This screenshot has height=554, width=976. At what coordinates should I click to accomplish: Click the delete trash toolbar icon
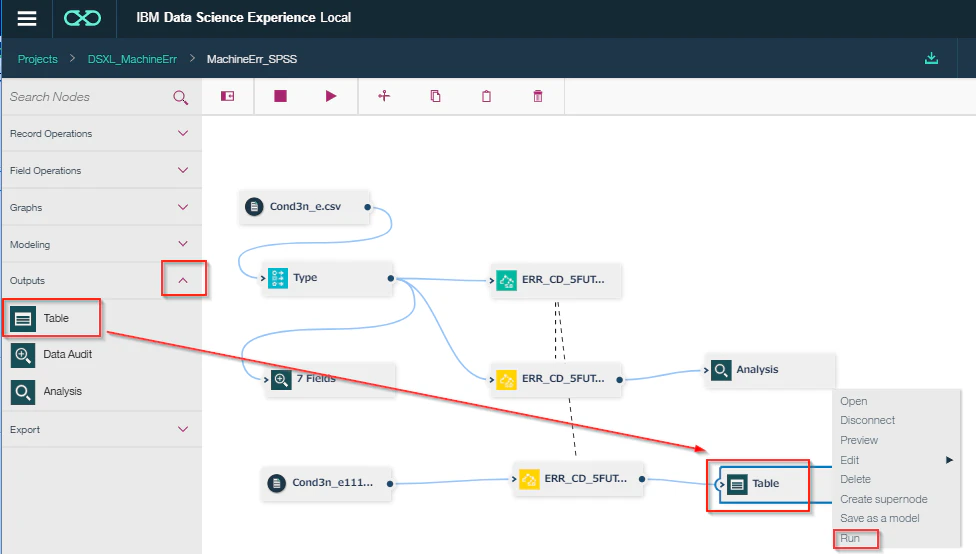click(x=538, y=96)
